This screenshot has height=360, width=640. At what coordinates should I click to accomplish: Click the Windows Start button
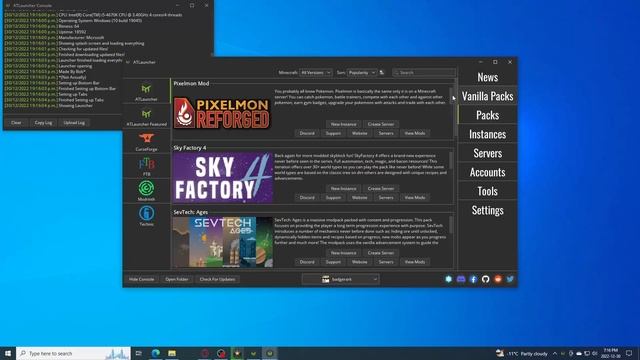(8, 353)
